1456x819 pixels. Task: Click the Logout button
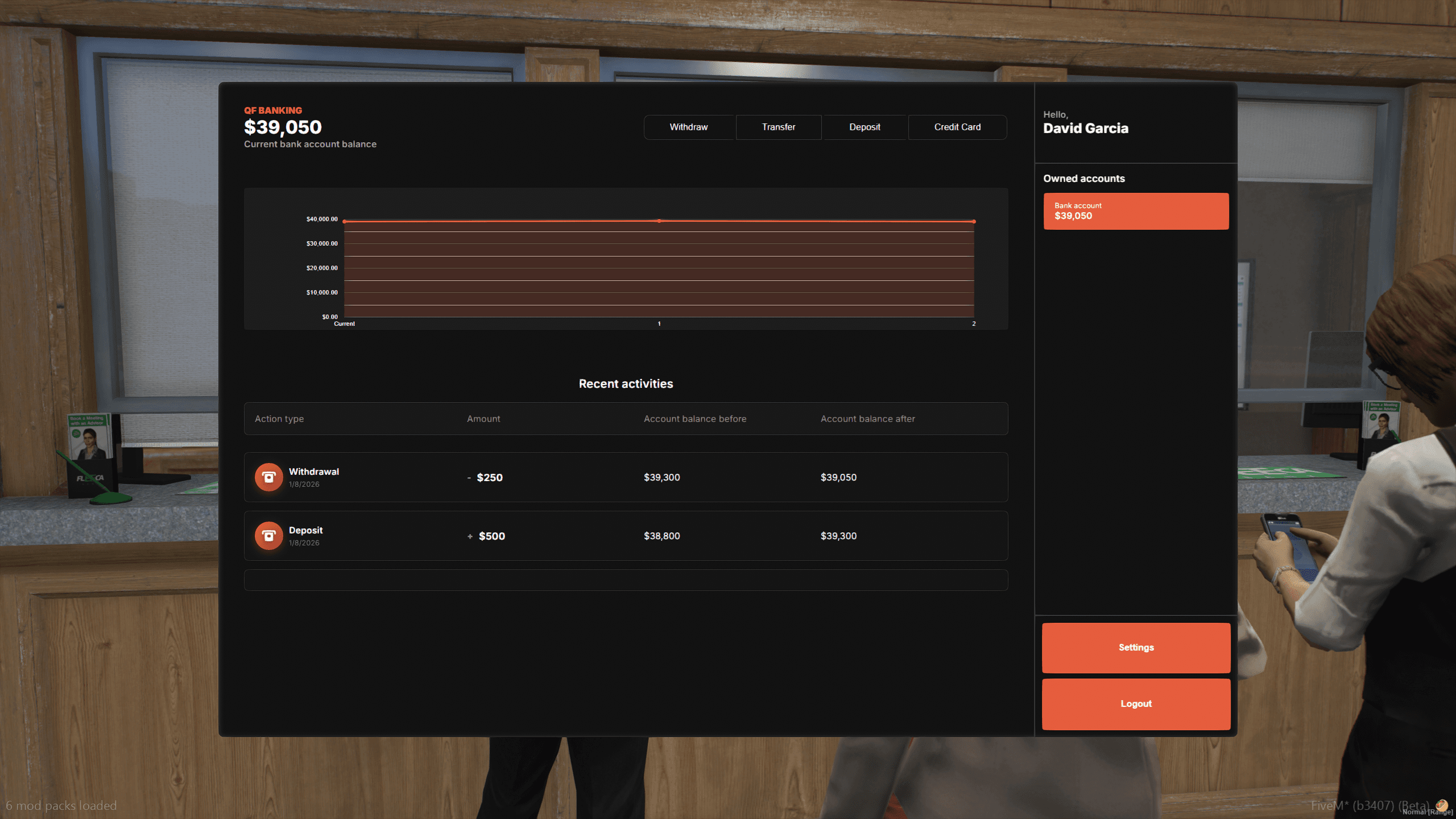pos(1136,704)
